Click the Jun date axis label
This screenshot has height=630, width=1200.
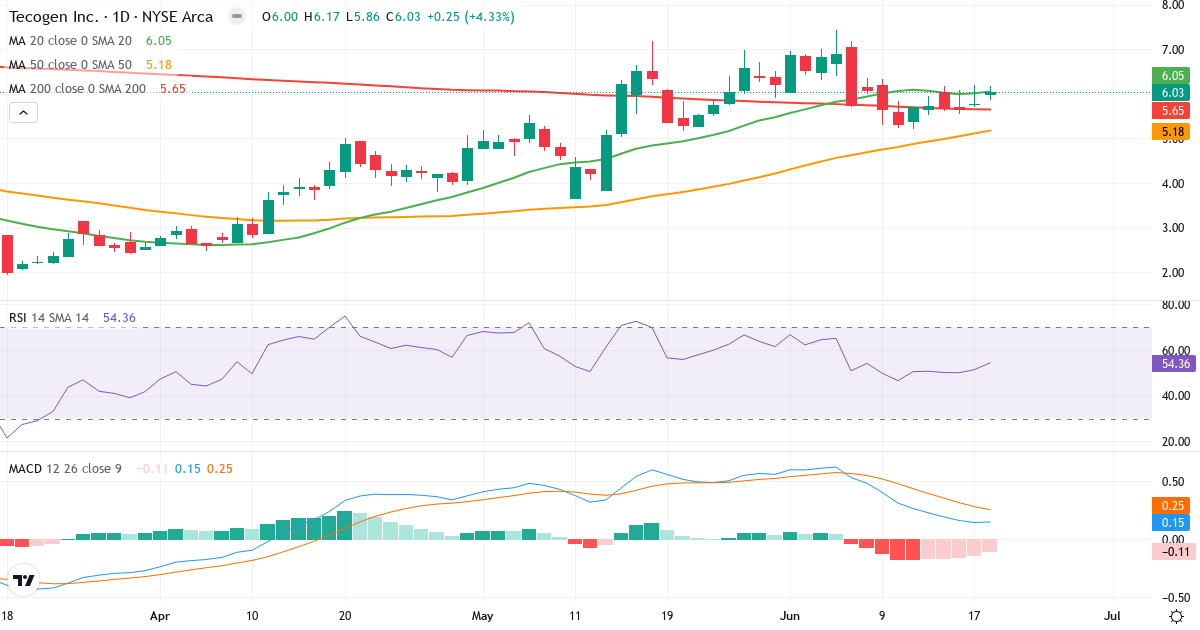790,616
